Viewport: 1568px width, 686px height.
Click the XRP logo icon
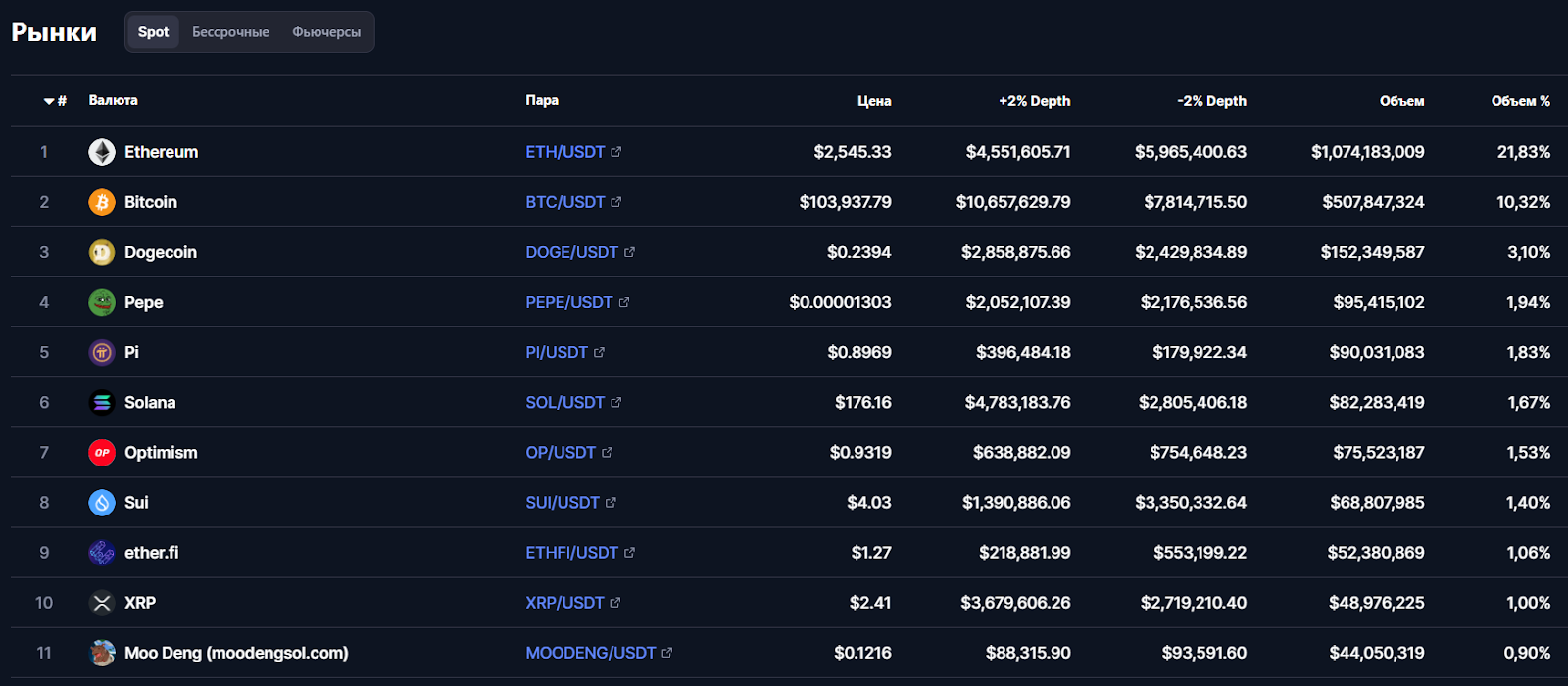[x=102, y=603]
